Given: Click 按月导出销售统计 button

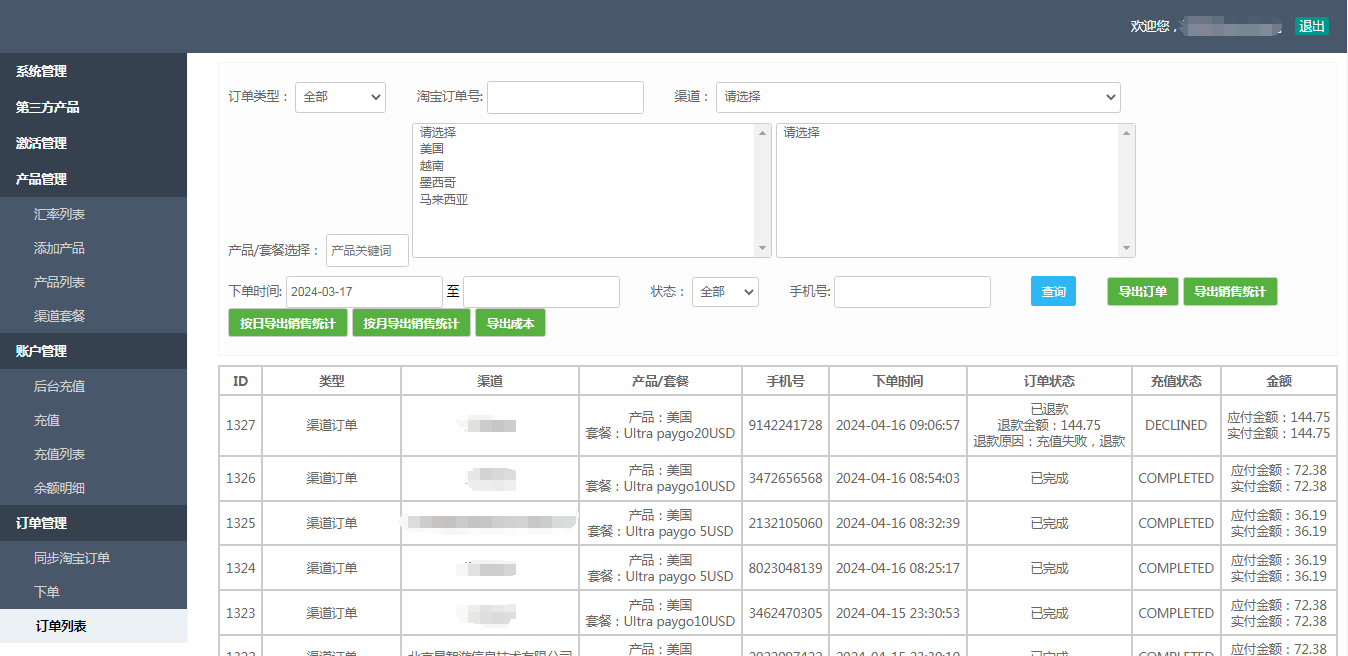Looking at the screenshot, I should 411,324.
